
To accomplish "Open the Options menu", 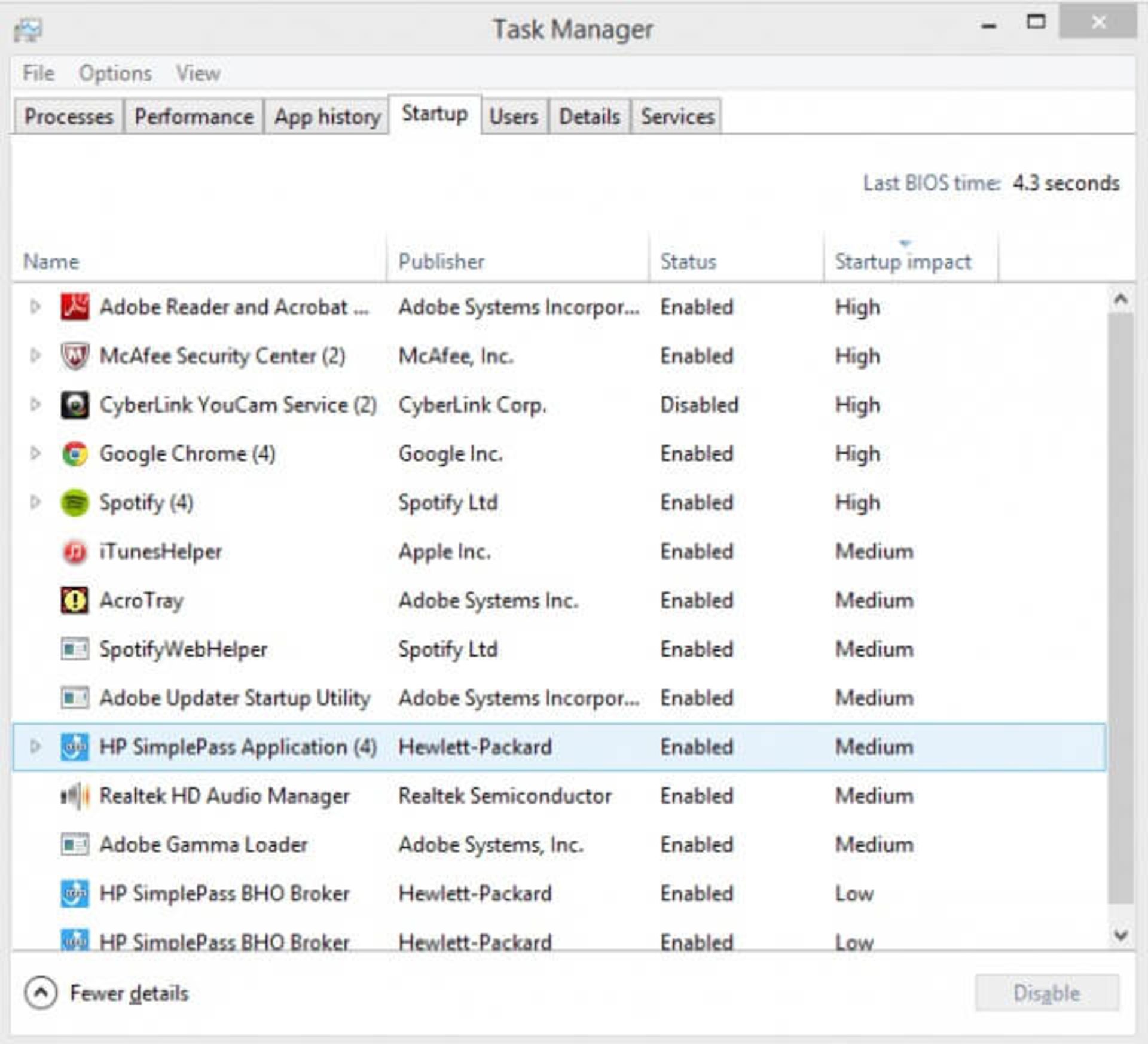I will pyautogui.click(x=115, y=73).
